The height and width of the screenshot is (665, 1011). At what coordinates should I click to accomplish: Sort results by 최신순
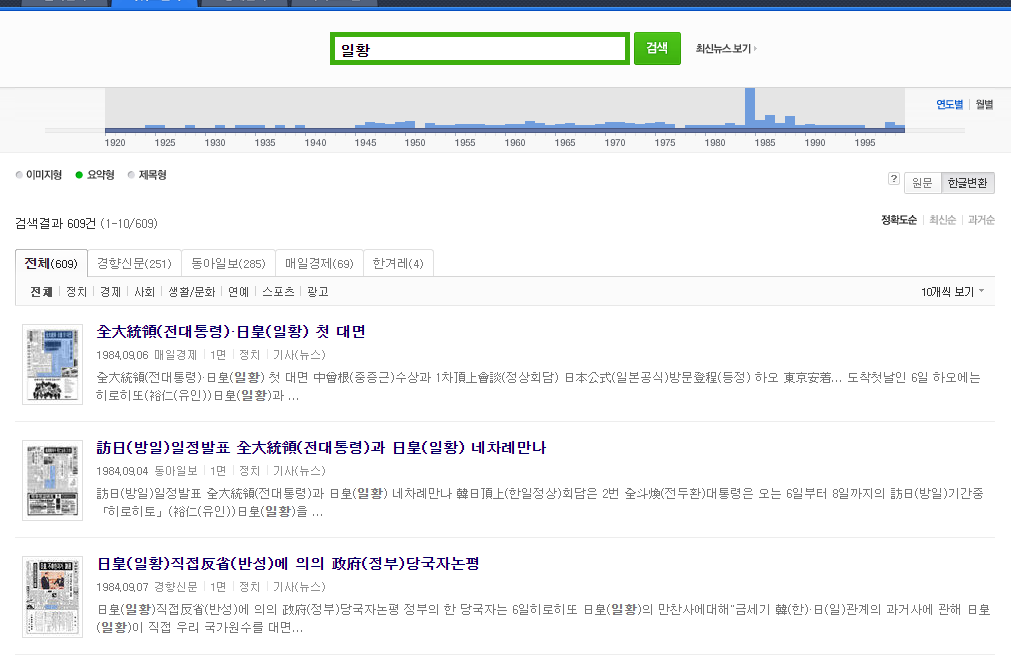[942, 220]
